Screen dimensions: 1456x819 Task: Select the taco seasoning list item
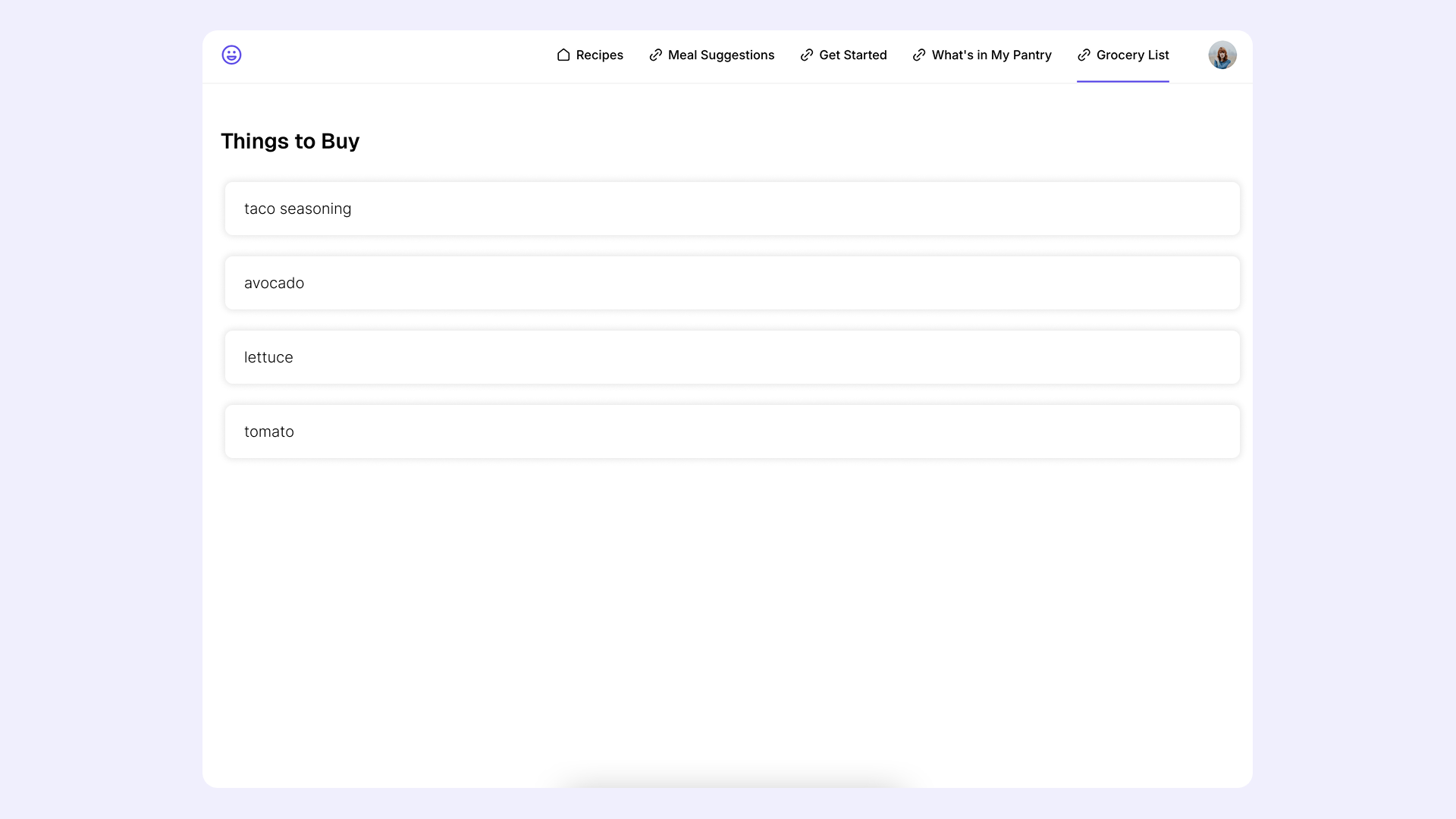(x=732, y=209)
